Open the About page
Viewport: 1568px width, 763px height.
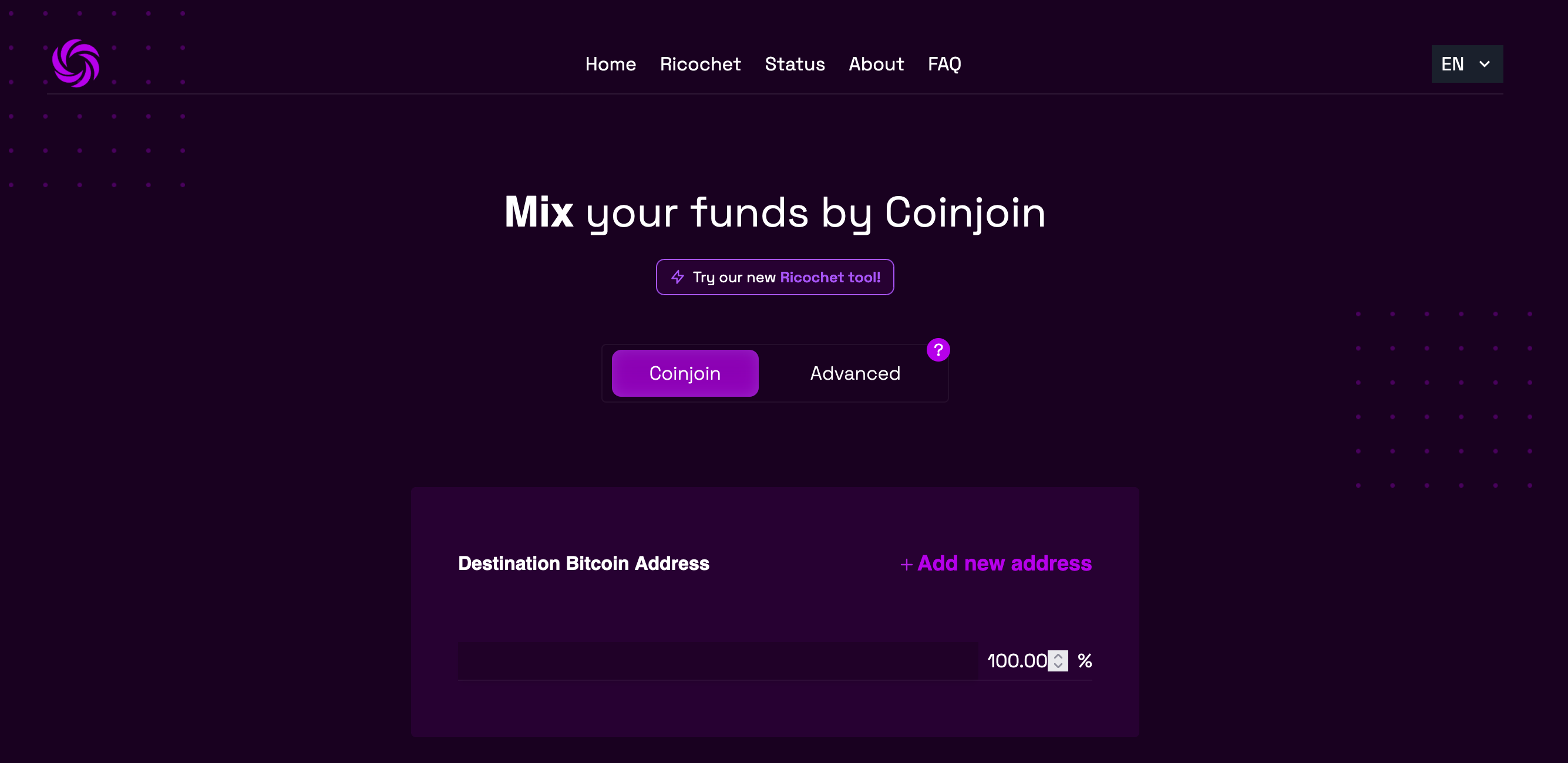[876, 64]
